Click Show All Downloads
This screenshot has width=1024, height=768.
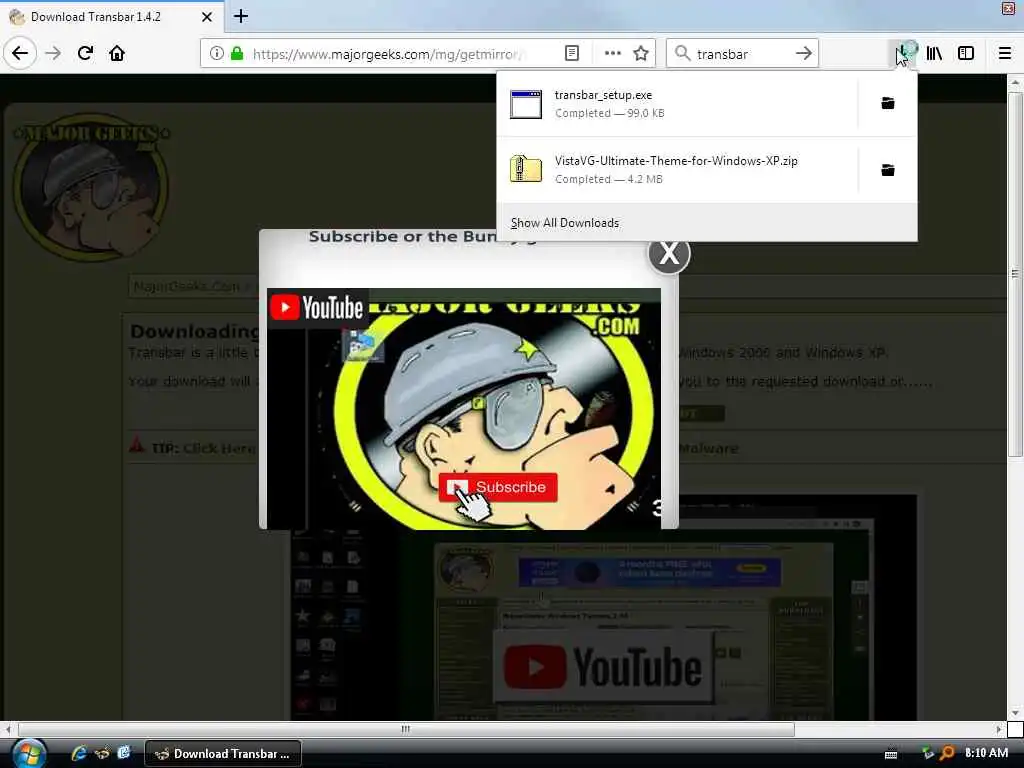[x=565, y=223]
